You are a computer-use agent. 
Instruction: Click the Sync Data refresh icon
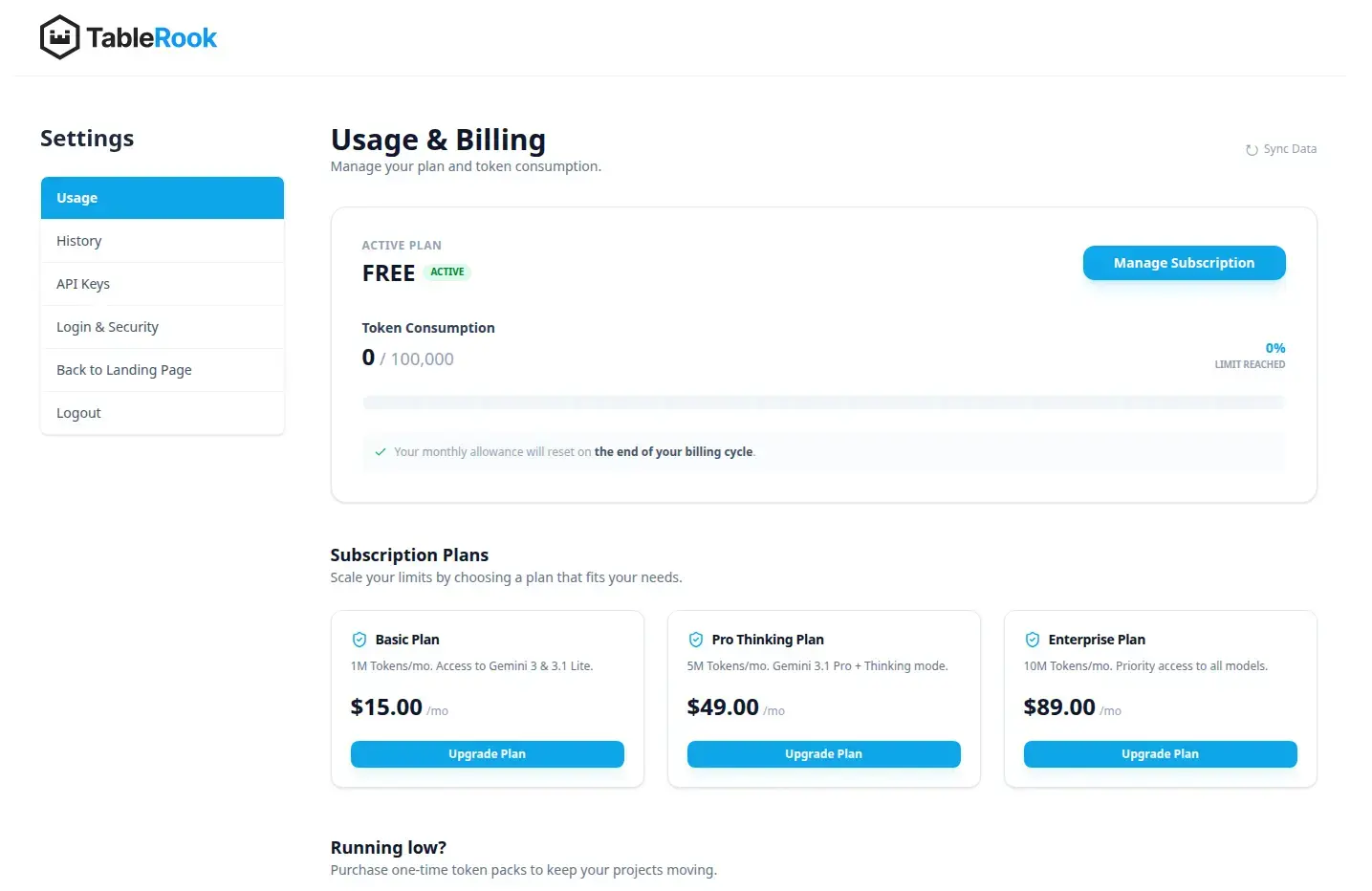[x=1251, y=149]
